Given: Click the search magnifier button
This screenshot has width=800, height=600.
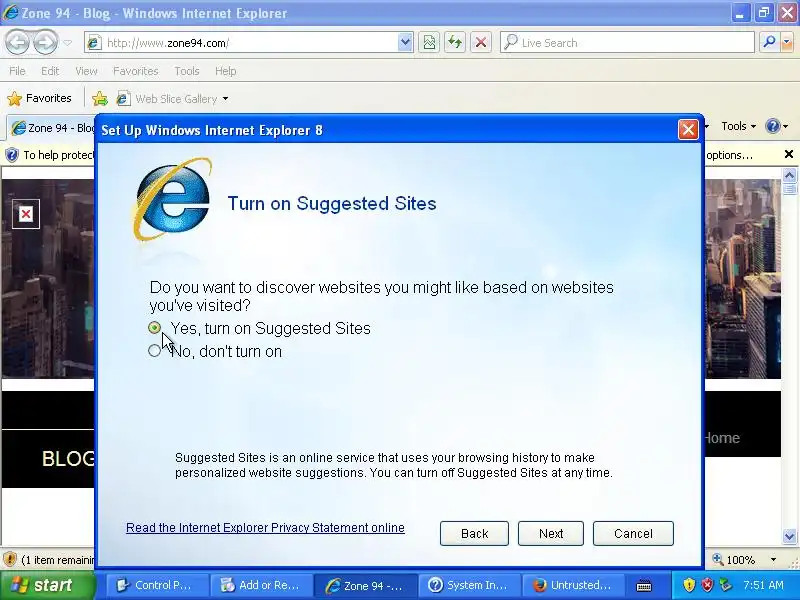Looking at the screenshot, I should pos(769,43).
